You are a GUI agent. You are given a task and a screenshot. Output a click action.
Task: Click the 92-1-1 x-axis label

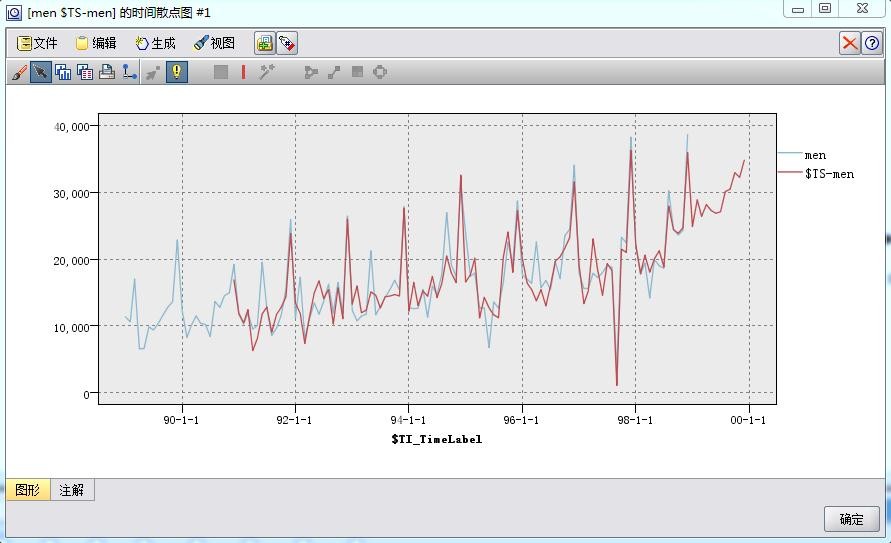[x=294, y=420]
